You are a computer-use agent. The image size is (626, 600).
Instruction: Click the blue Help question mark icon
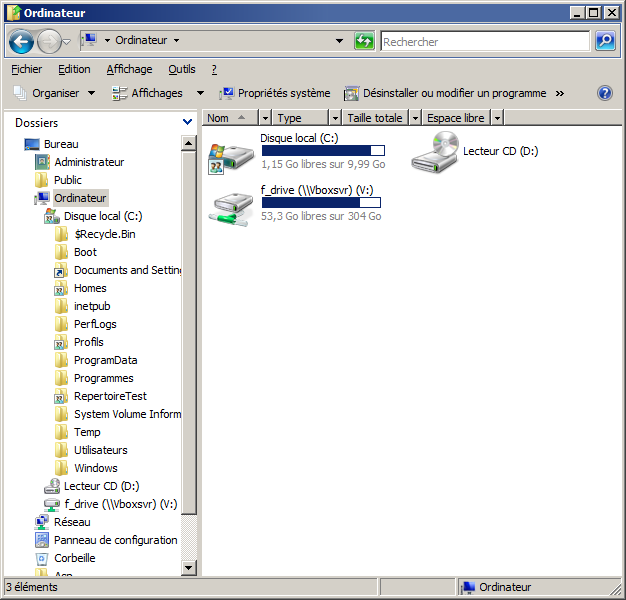tap(604, 93)
